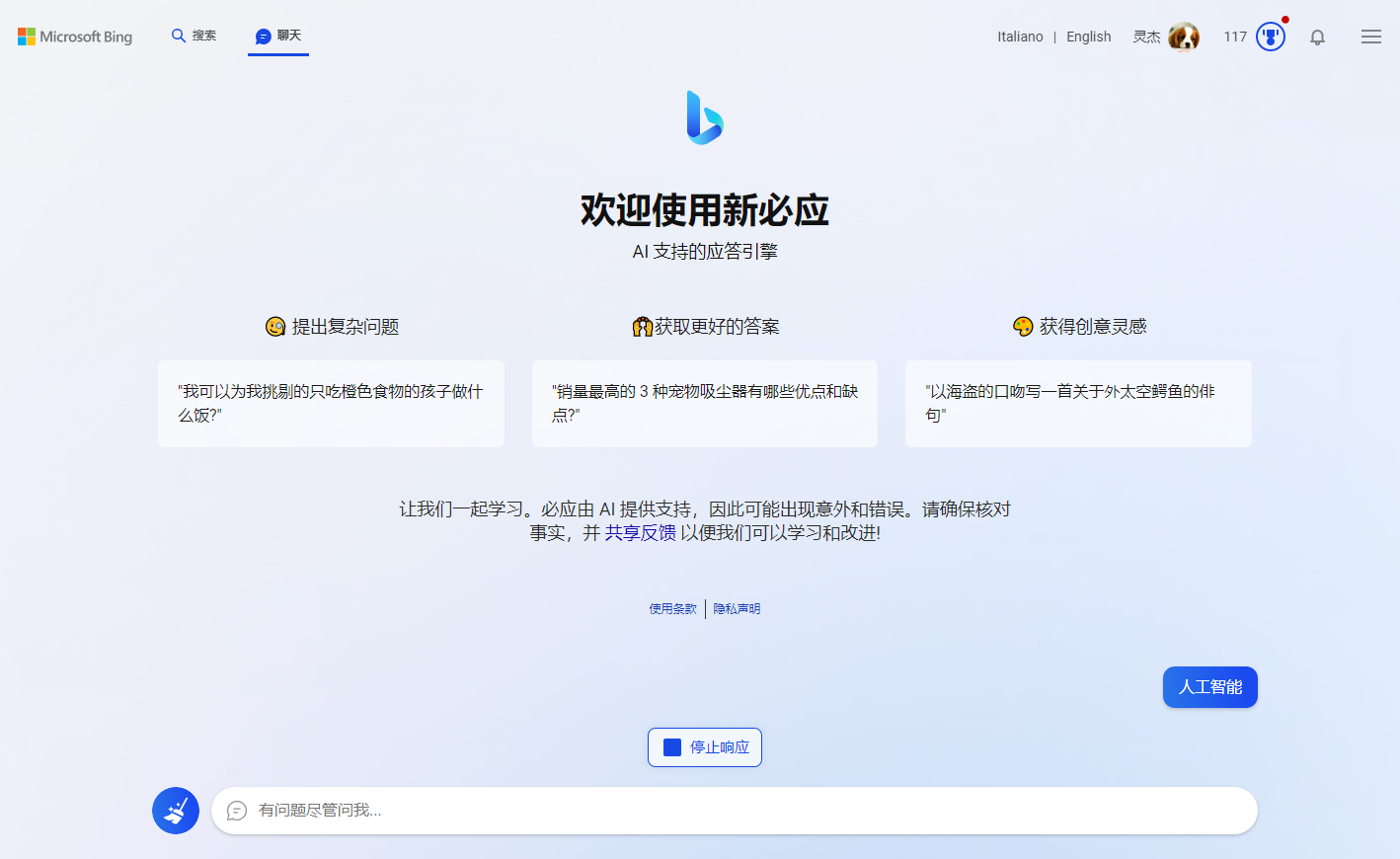Focus the 有问题尽管问我 input field
The image size is (1400, 859).
(x=735, y=811)
